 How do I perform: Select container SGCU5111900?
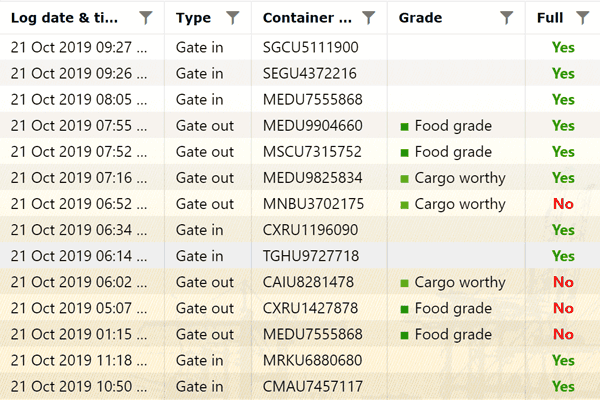pos(310,47)
